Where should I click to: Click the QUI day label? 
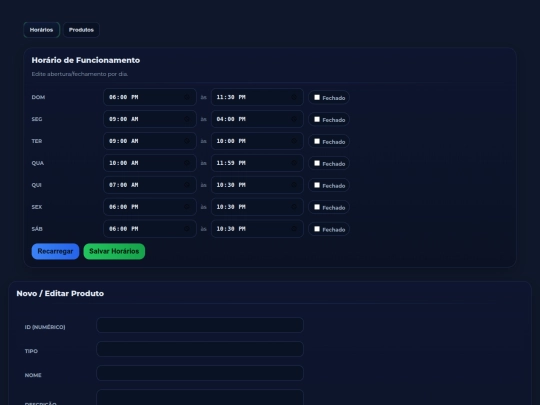coord(37,185)
